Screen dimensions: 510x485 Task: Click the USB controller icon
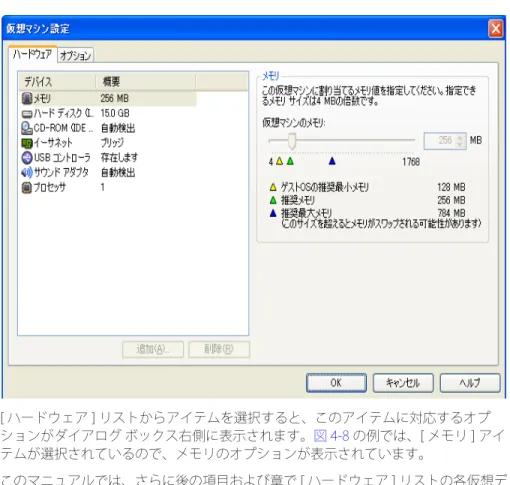[27, 158]
